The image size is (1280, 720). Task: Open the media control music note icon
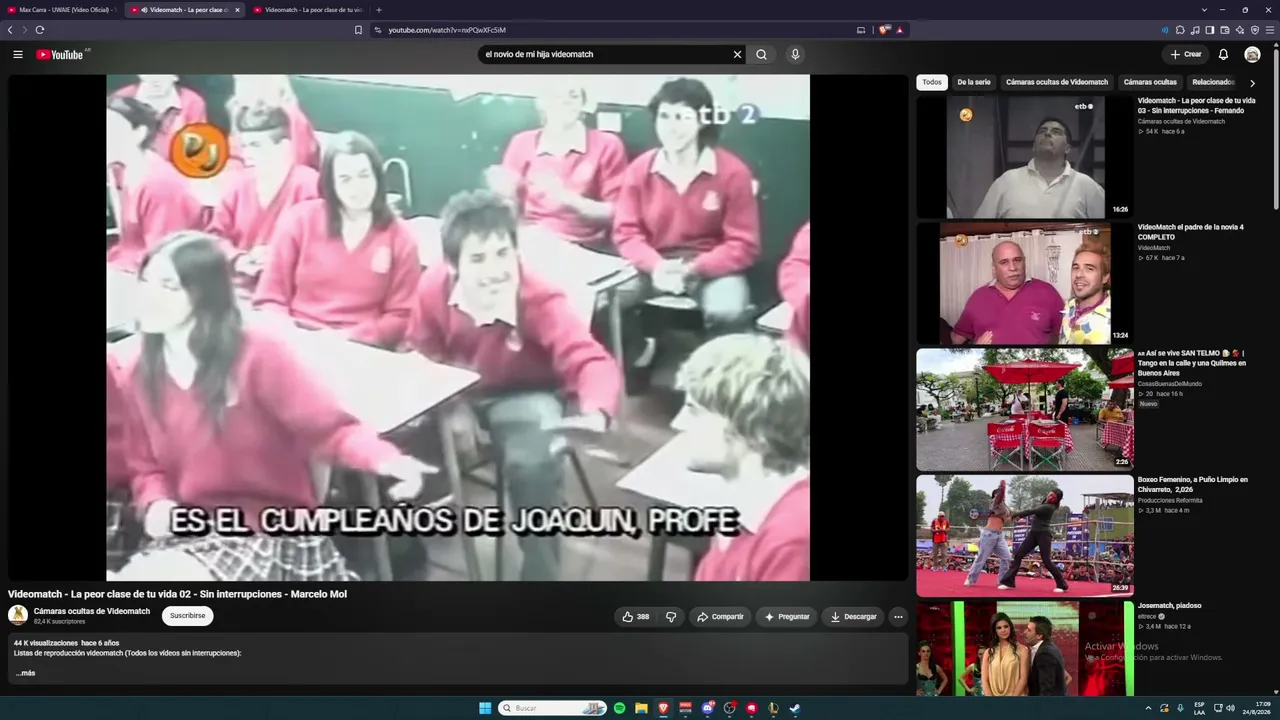pyautogui.click(x=1195, y=30)
